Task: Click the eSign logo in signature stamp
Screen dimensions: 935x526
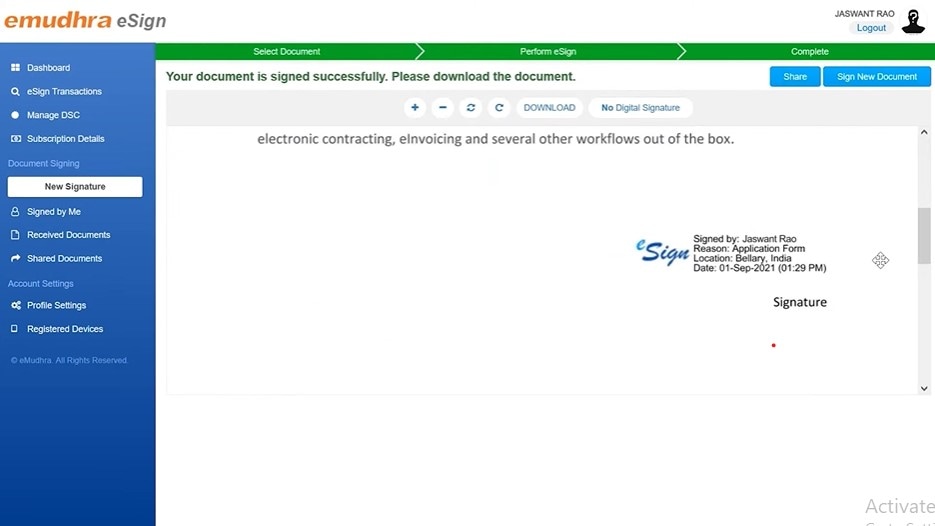Action: 662,252
